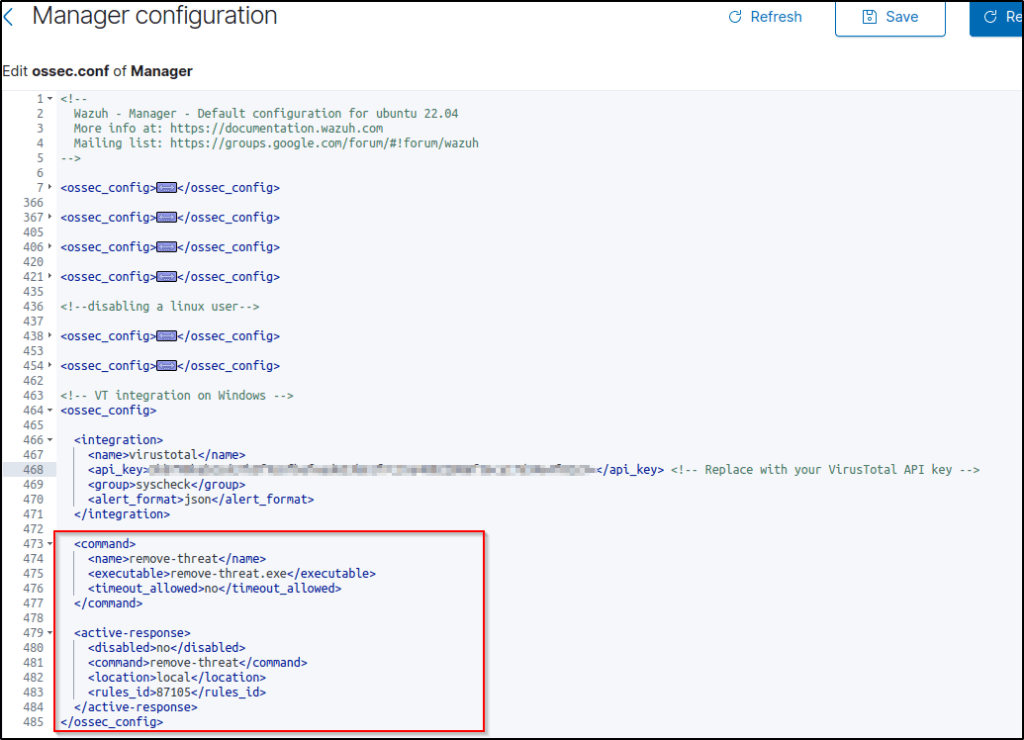
Task: Click the folded code placeholder on line 406
Action: (x=166, y=247)
